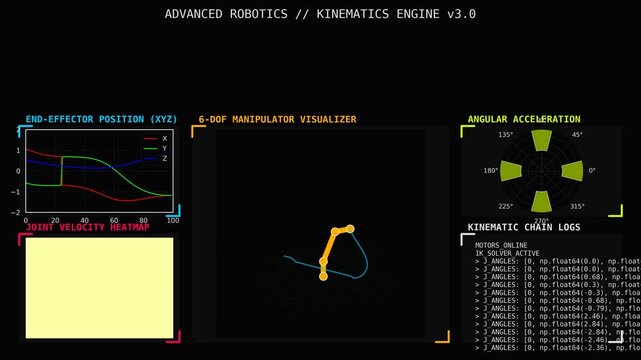Image resolution: width=641 pixels, height=360 pixels.
Task: Select log line with np.float64(-0.79)
Action: coord(558,309)
